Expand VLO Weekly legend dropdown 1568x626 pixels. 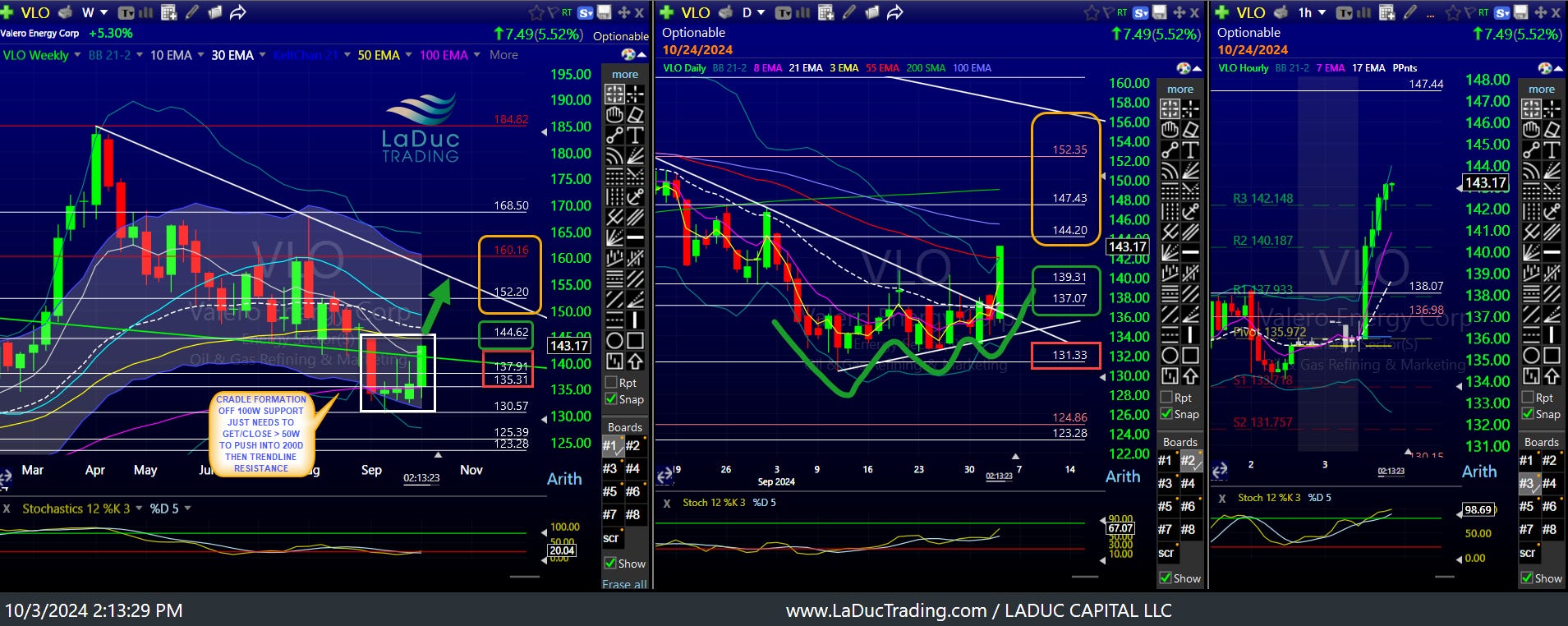pyautogui.click(x=77, y=55)
